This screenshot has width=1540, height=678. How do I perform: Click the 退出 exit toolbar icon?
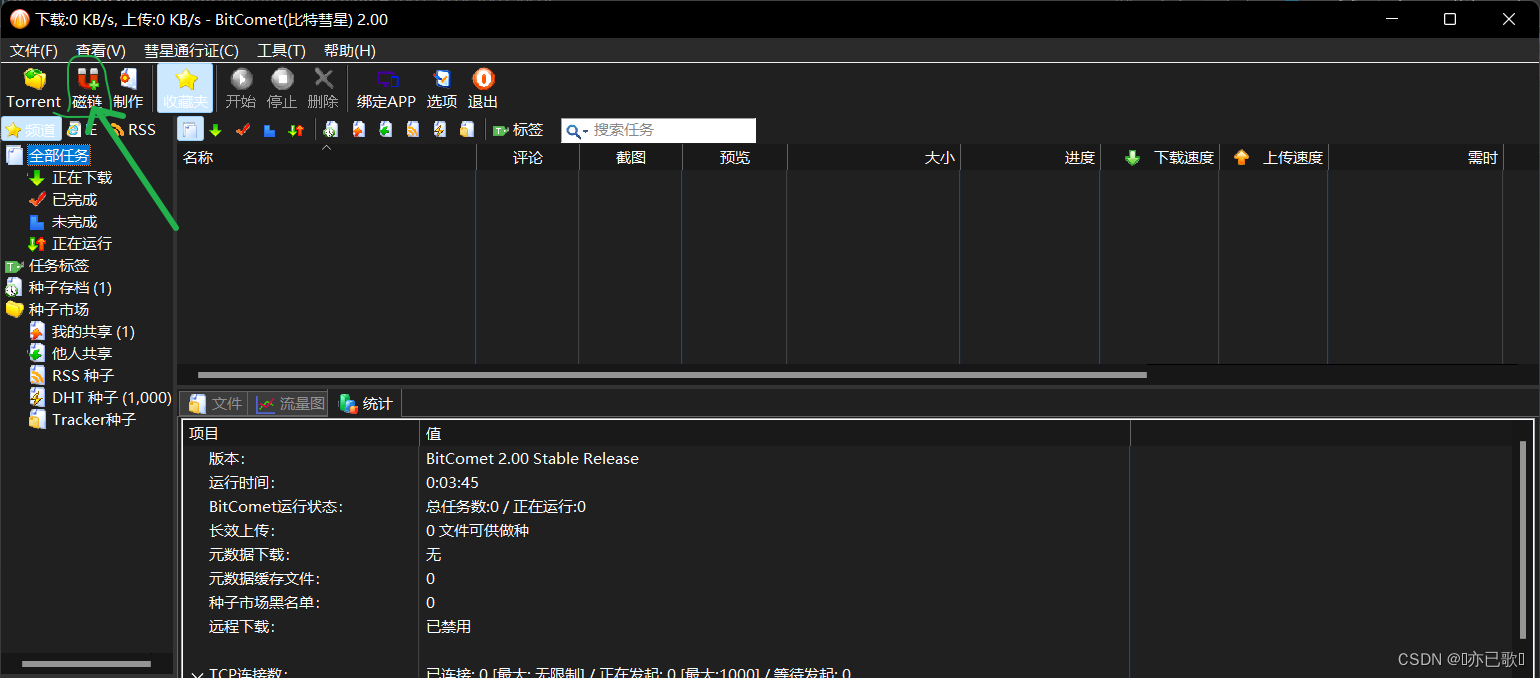click(x=483, y=88)
